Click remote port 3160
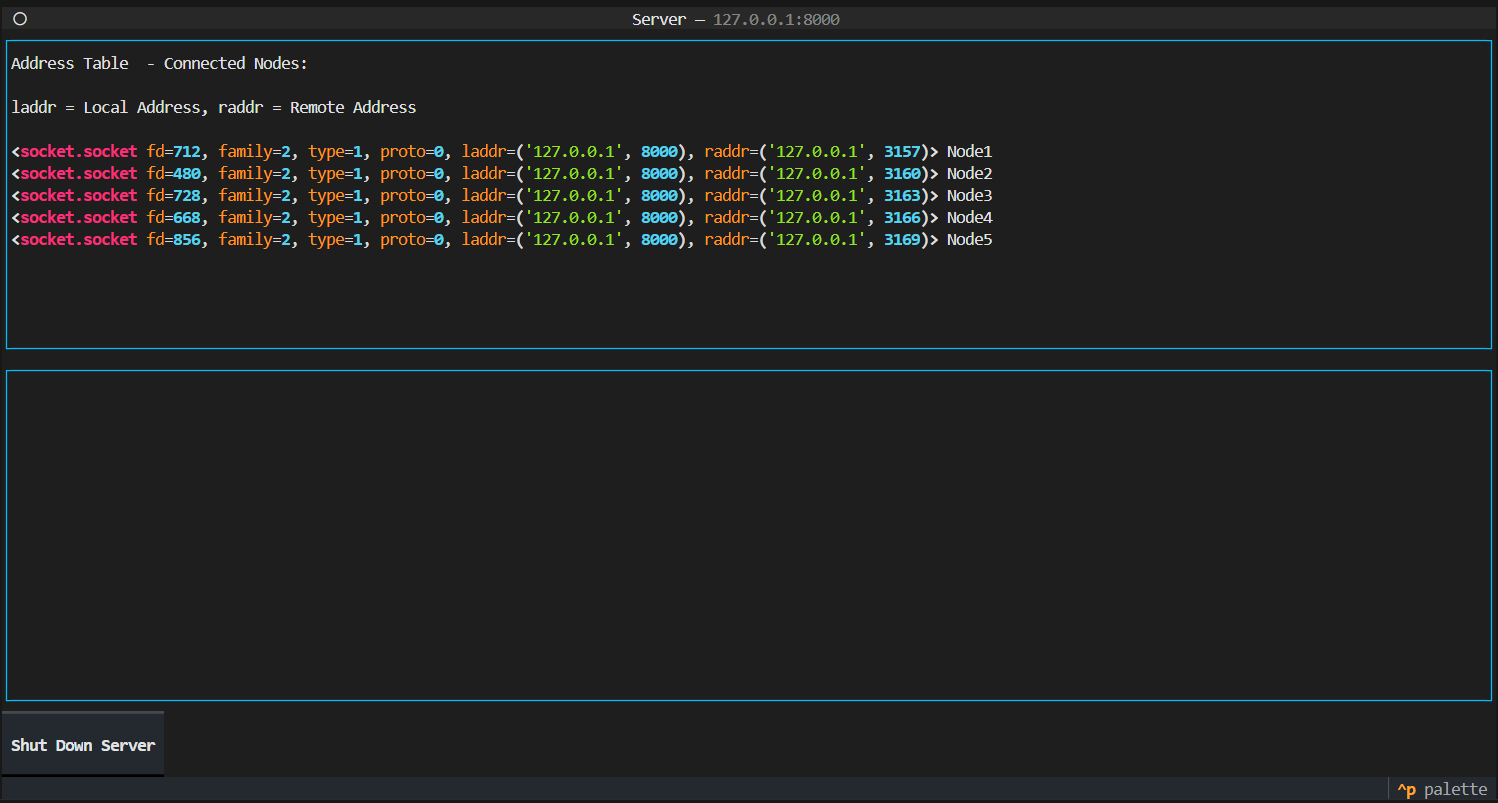1498x803 pixels. [902, 174]
